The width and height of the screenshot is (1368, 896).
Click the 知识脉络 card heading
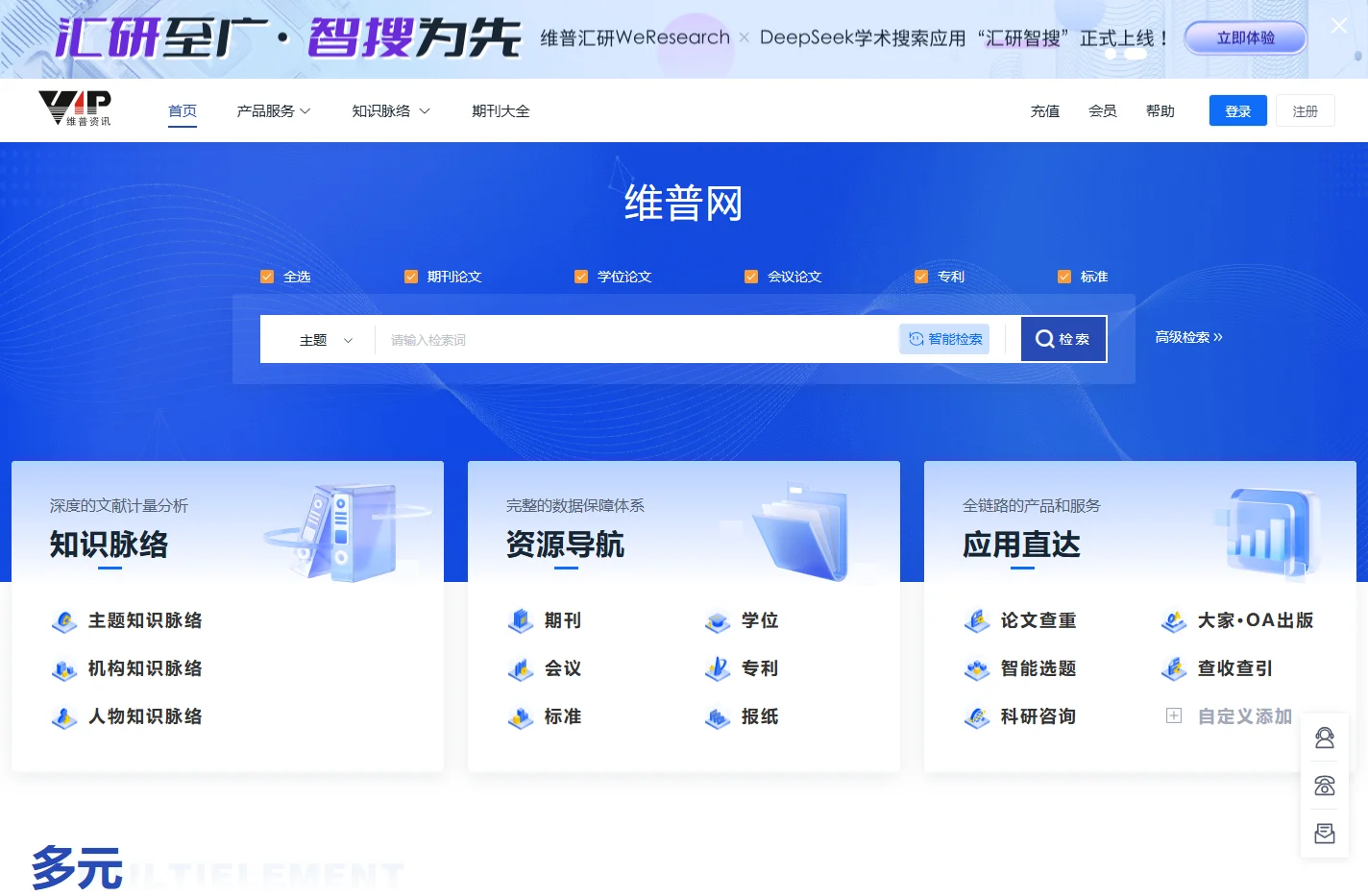[x=109, y=545]
